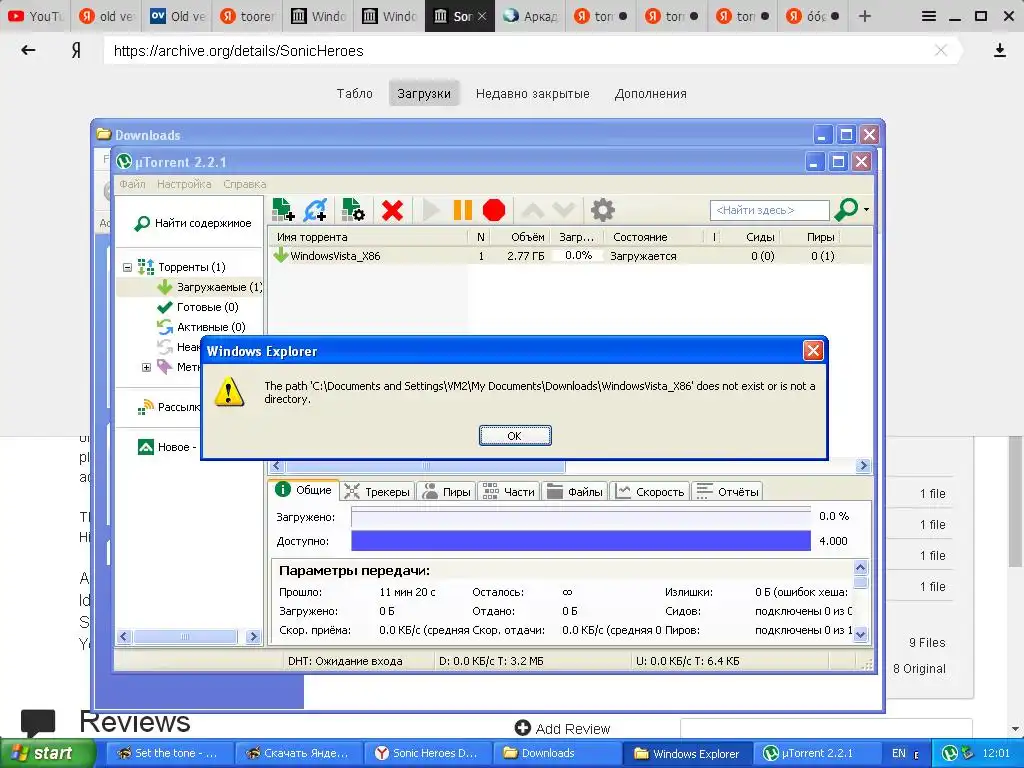Open Недавно закрытые in browser
The image size is (1024, 768).
(x=532, y=93)
